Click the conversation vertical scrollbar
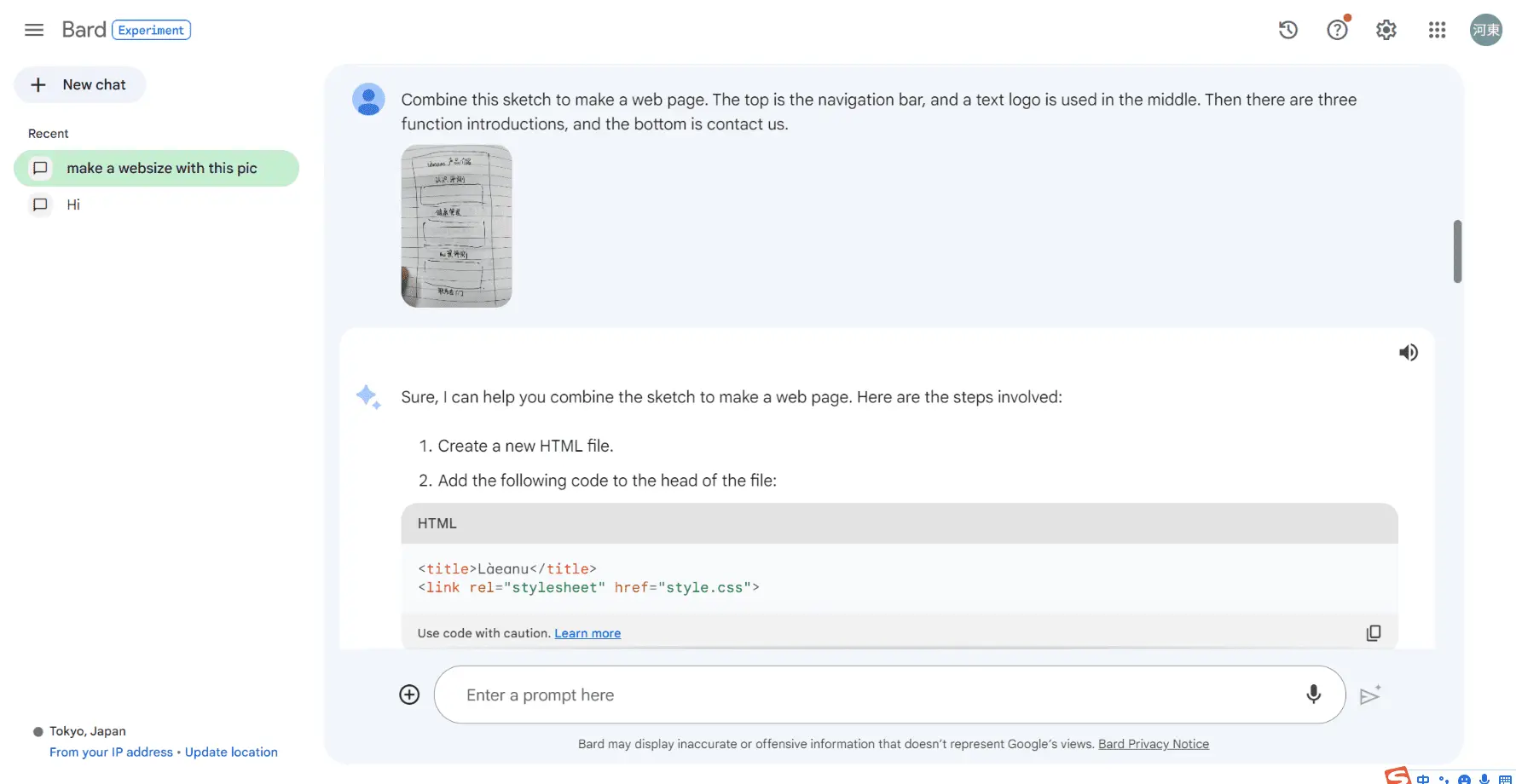This screenshot has height=784, width=1516. pos(1457,251)
